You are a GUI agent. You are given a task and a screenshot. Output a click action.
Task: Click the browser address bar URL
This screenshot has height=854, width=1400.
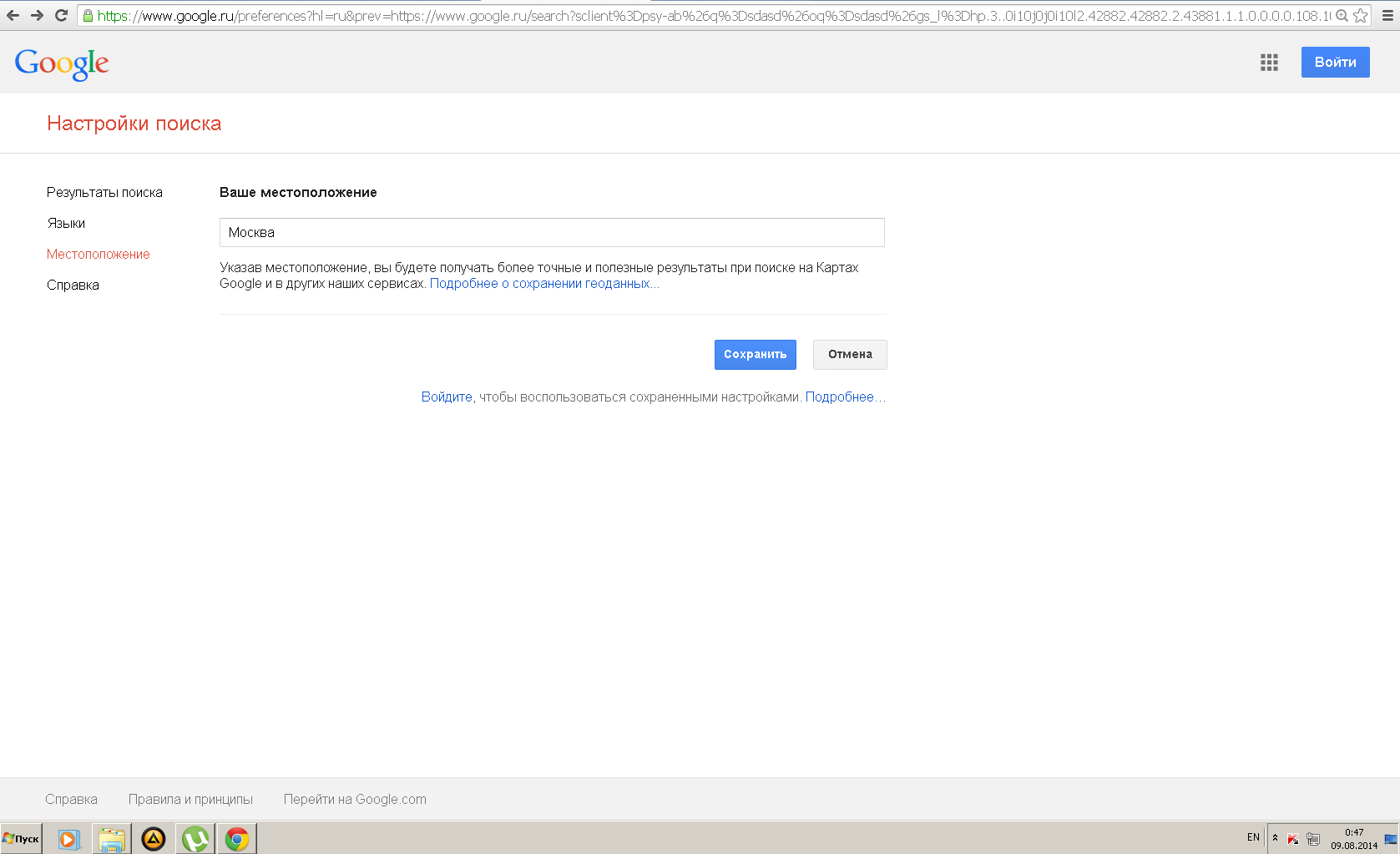tap(714, 16)
